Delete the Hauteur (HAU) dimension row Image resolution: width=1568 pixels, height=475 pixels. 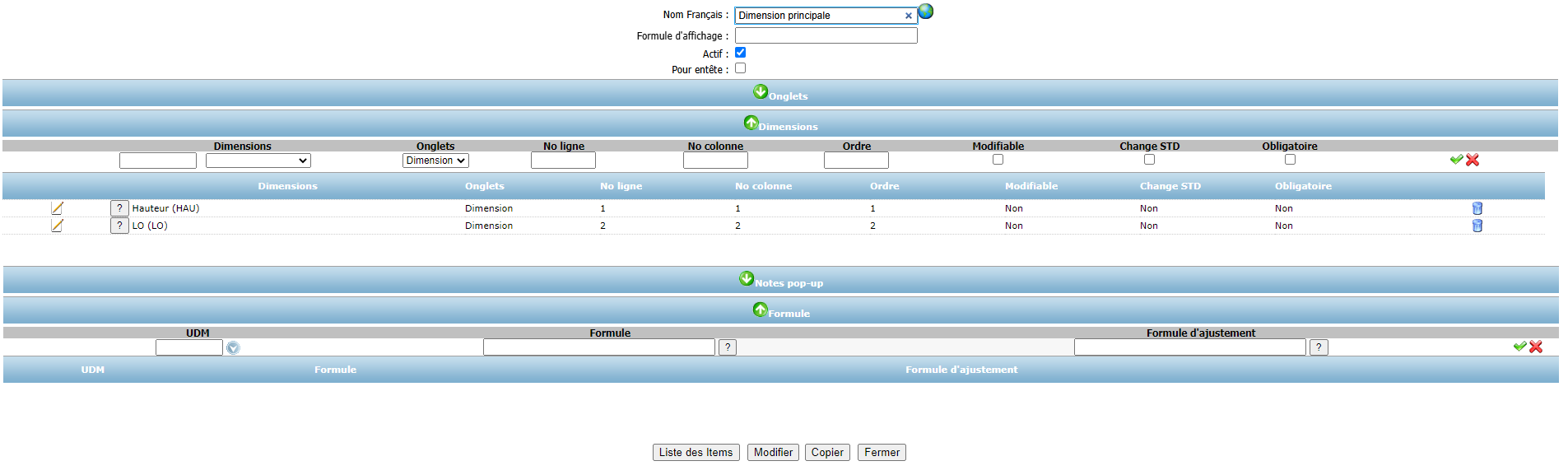[1477, 208]
